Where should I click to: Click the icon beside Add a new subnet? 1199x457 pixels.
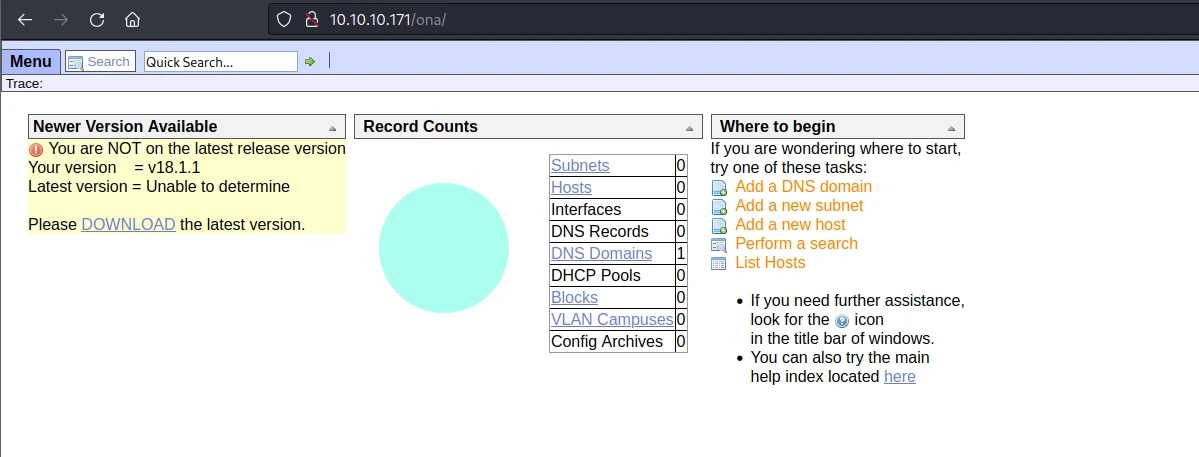719,207
